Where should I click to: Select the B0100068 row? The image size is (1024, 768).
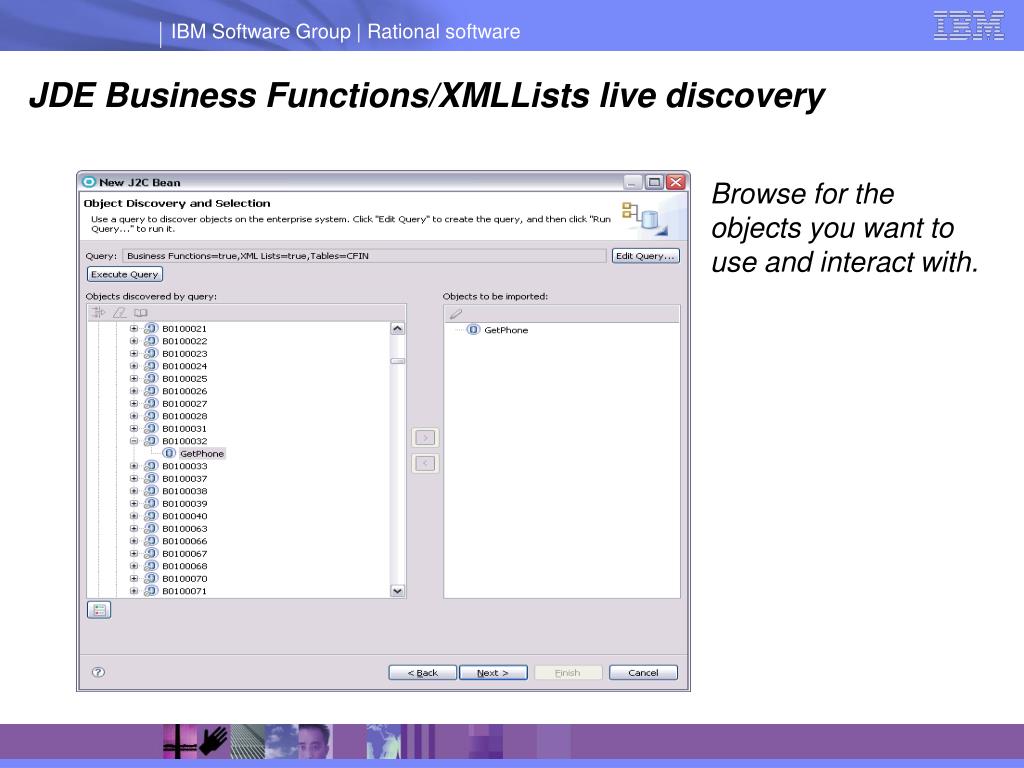[185, 566]
